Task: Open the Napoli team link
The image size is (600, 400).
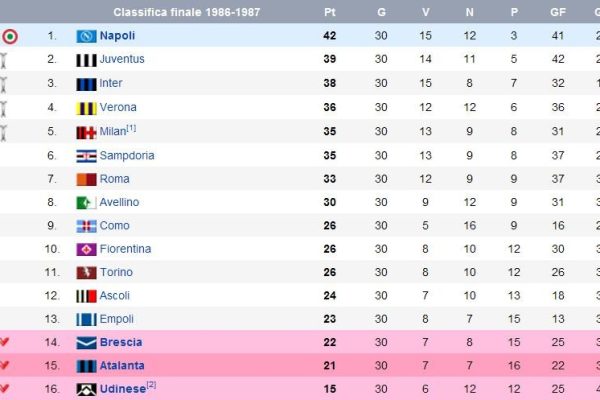Action: [117, 36]
